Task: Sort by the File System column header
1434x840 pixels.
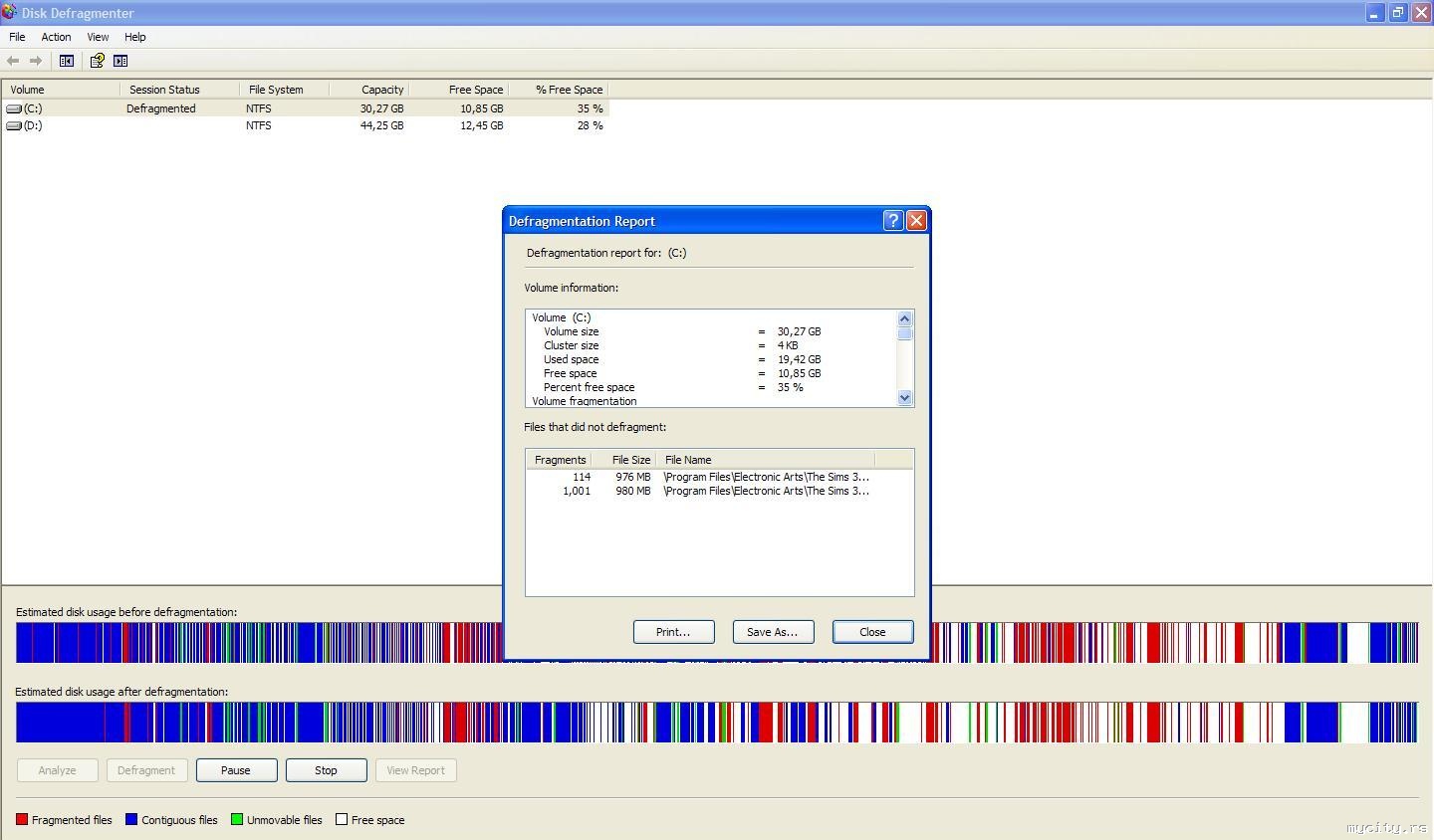Action: click(x=285, y=90)
